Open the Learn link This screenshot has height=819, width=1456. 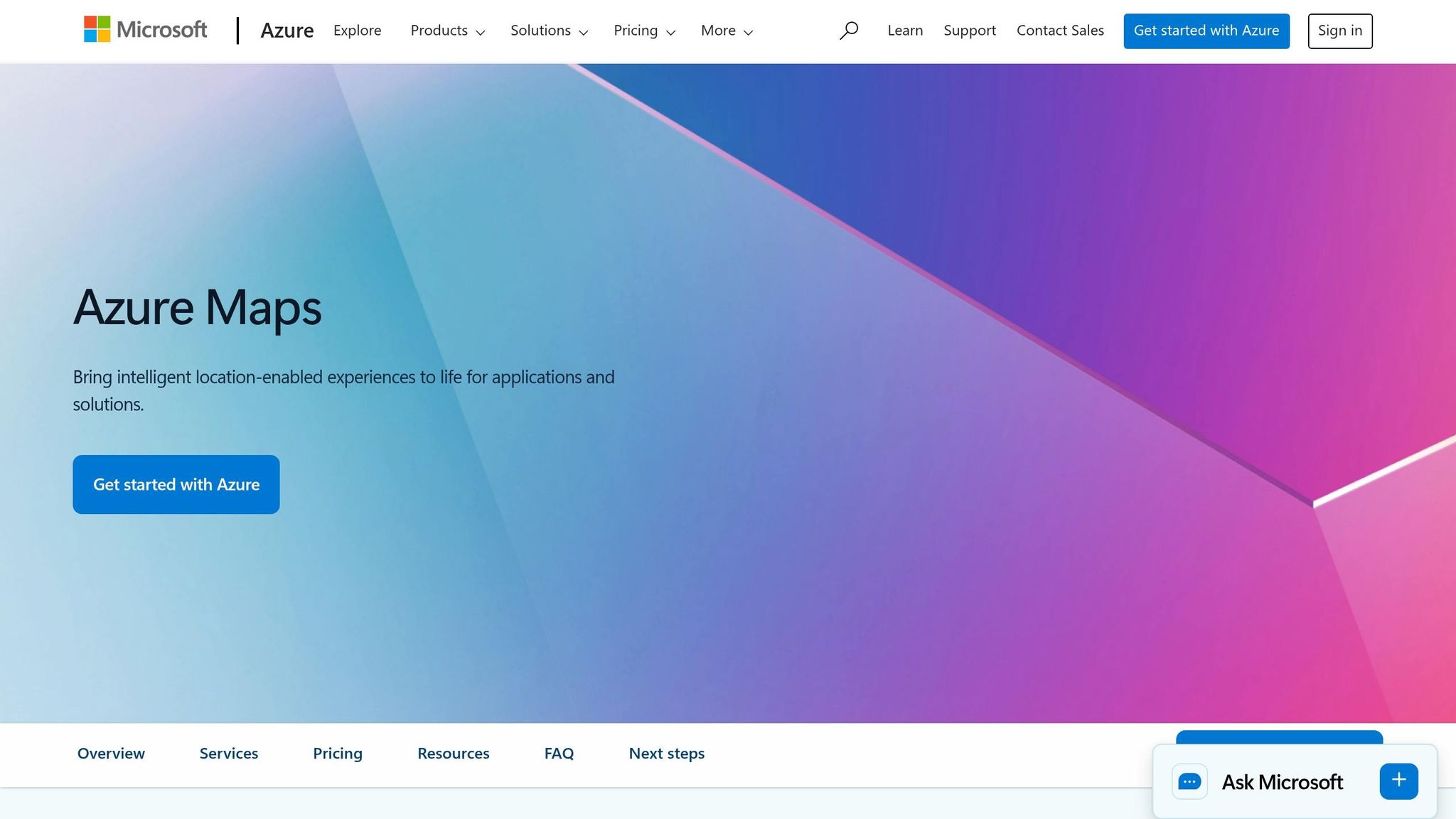[x=905, y=31]
